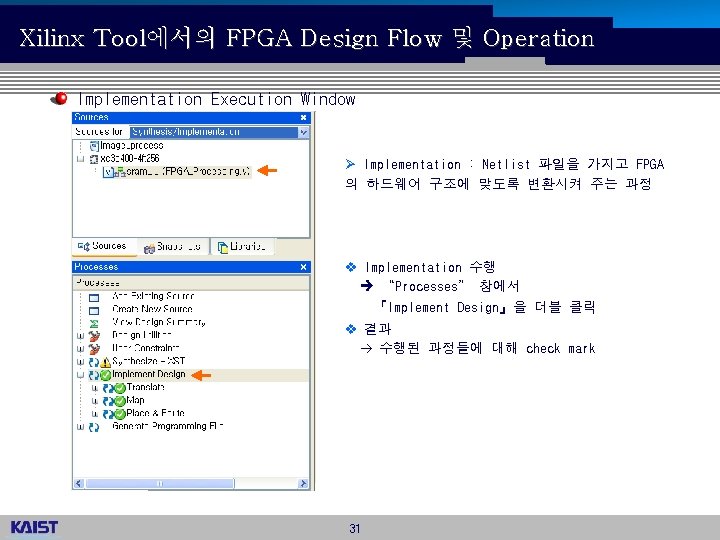Collapse the Implement Design node
Screen dimensions: 720x540
point(80,375)
